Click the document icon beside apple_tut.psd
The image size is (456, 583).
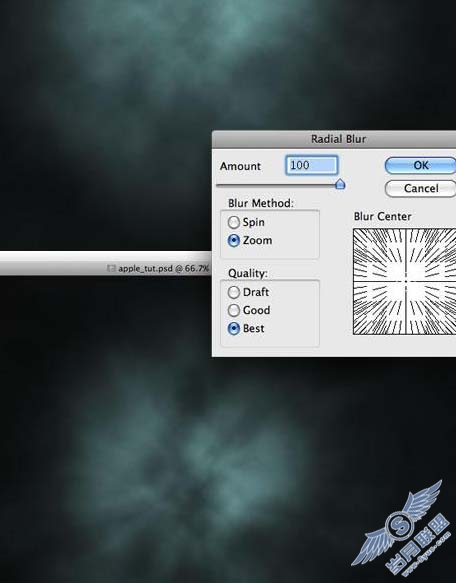pos(111,268)
